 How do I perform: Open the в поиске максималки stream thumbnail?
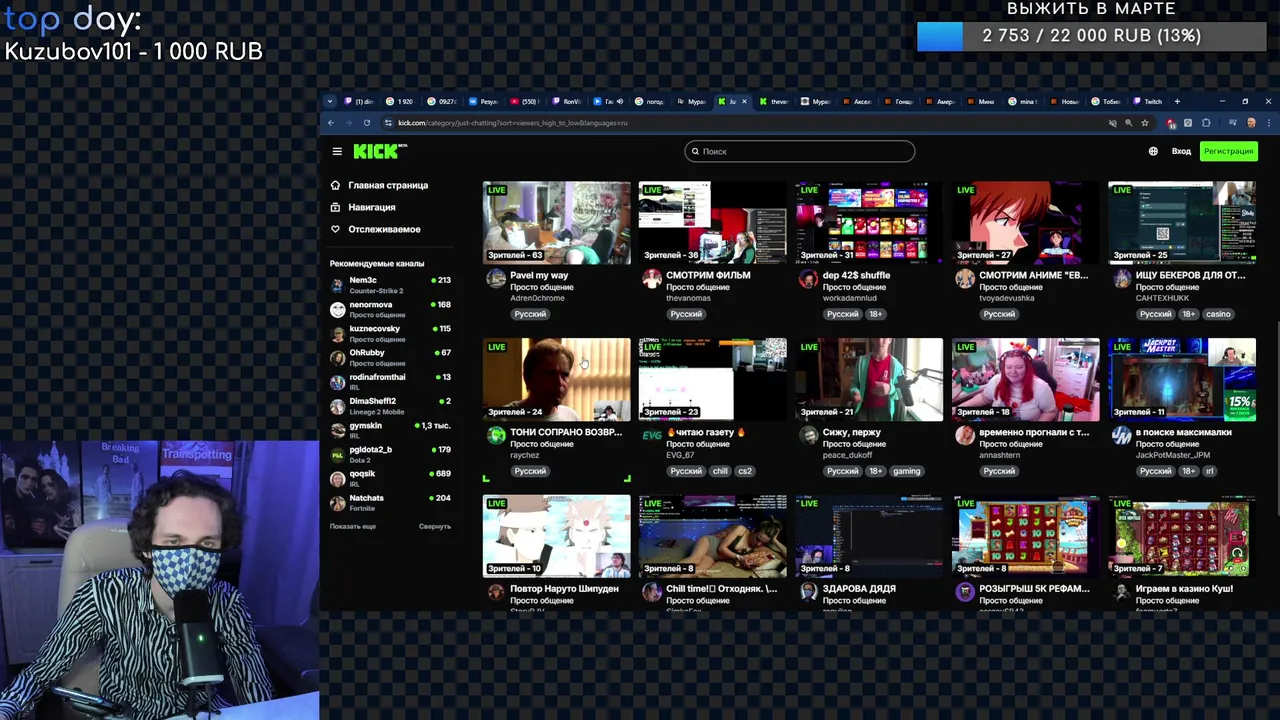pos(1182,379)
